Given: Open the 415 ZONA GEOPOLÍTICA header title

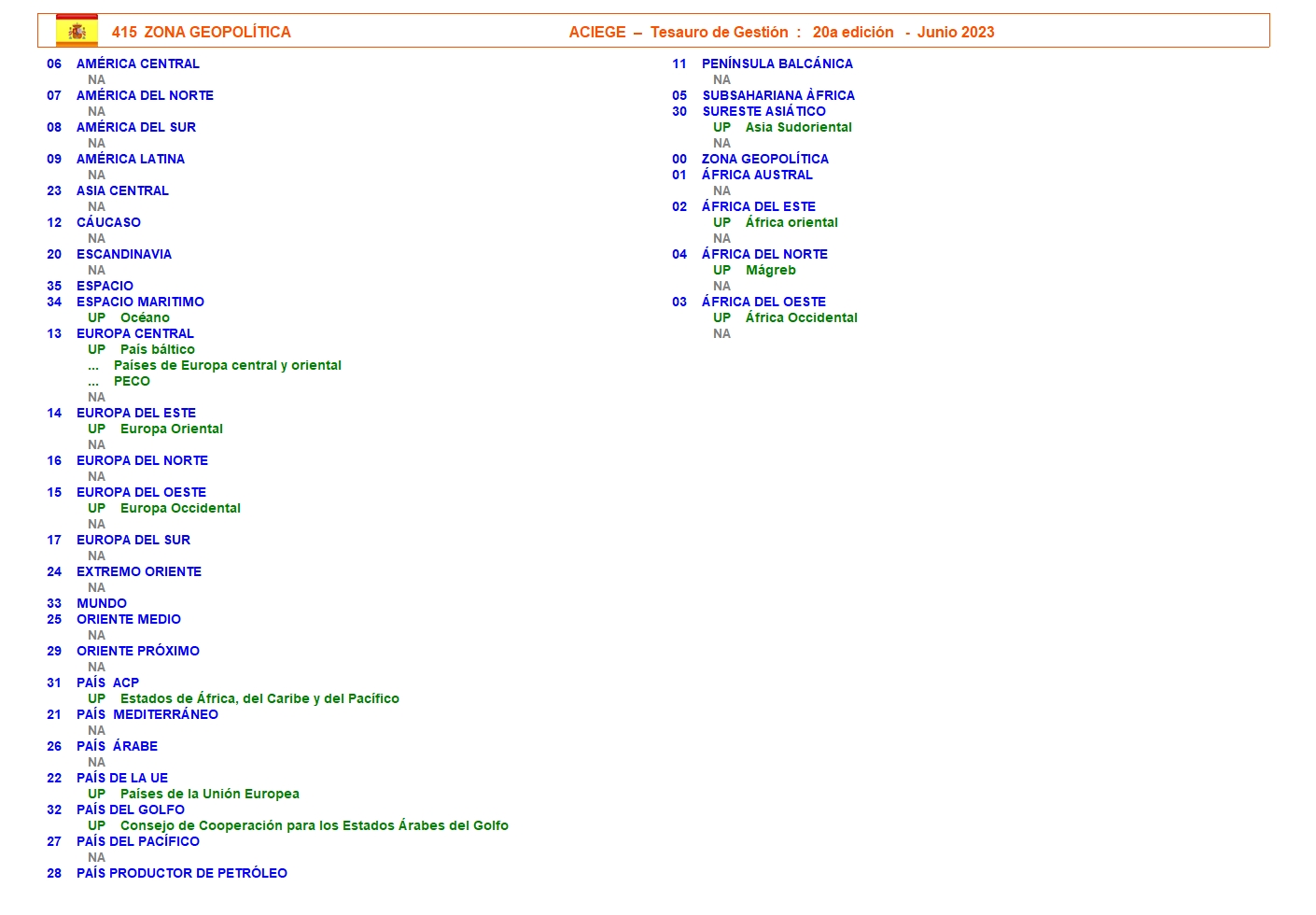Looking at the screenshot, I should click(201, 32).
